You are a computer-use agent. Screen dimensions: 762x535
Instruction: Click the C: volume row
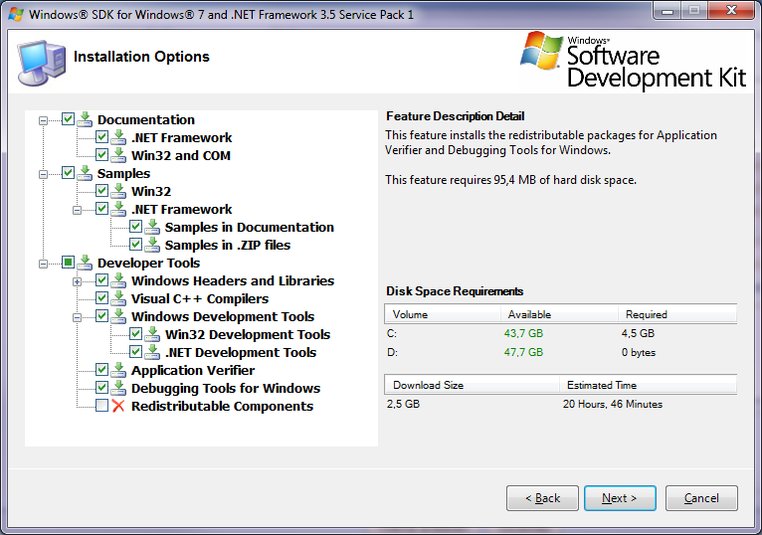point(561,333)
